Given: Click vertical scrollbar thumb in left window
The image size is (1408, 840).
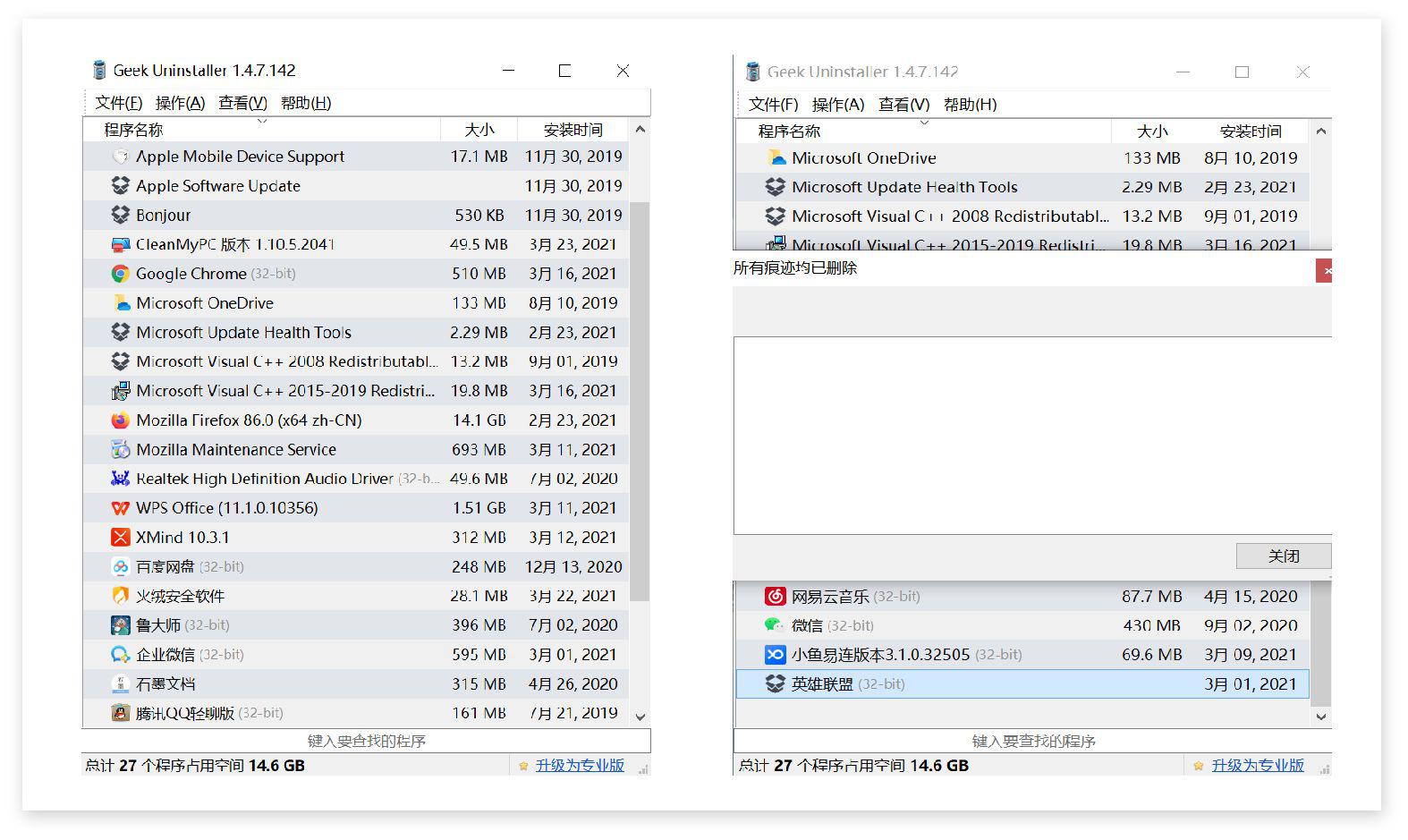Looking at the screenshot, I should coord(640,402).
